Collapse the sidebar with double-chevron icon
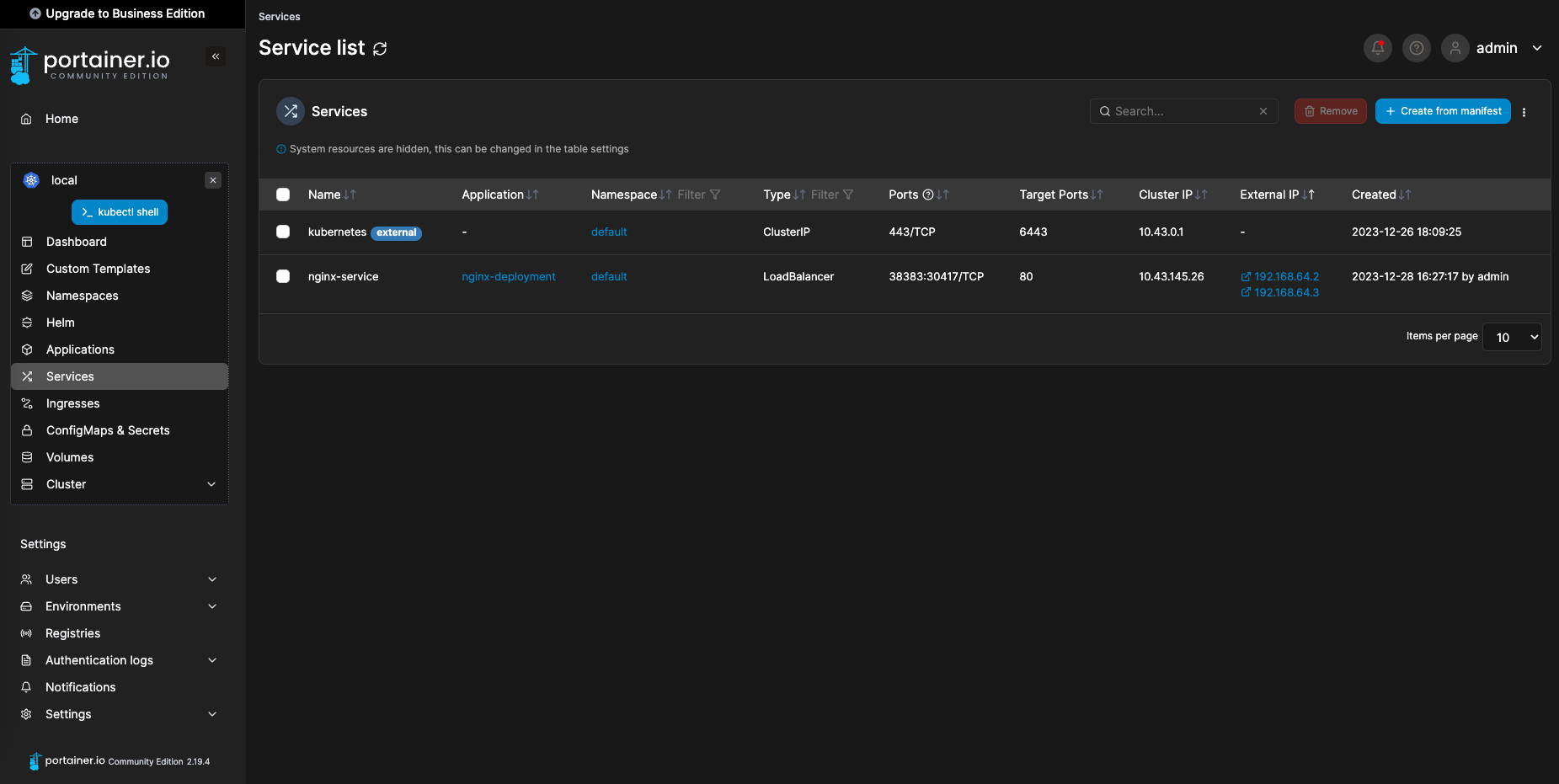Image resolution: width=1559 pixels, height=784 pixels. (216, 56)
